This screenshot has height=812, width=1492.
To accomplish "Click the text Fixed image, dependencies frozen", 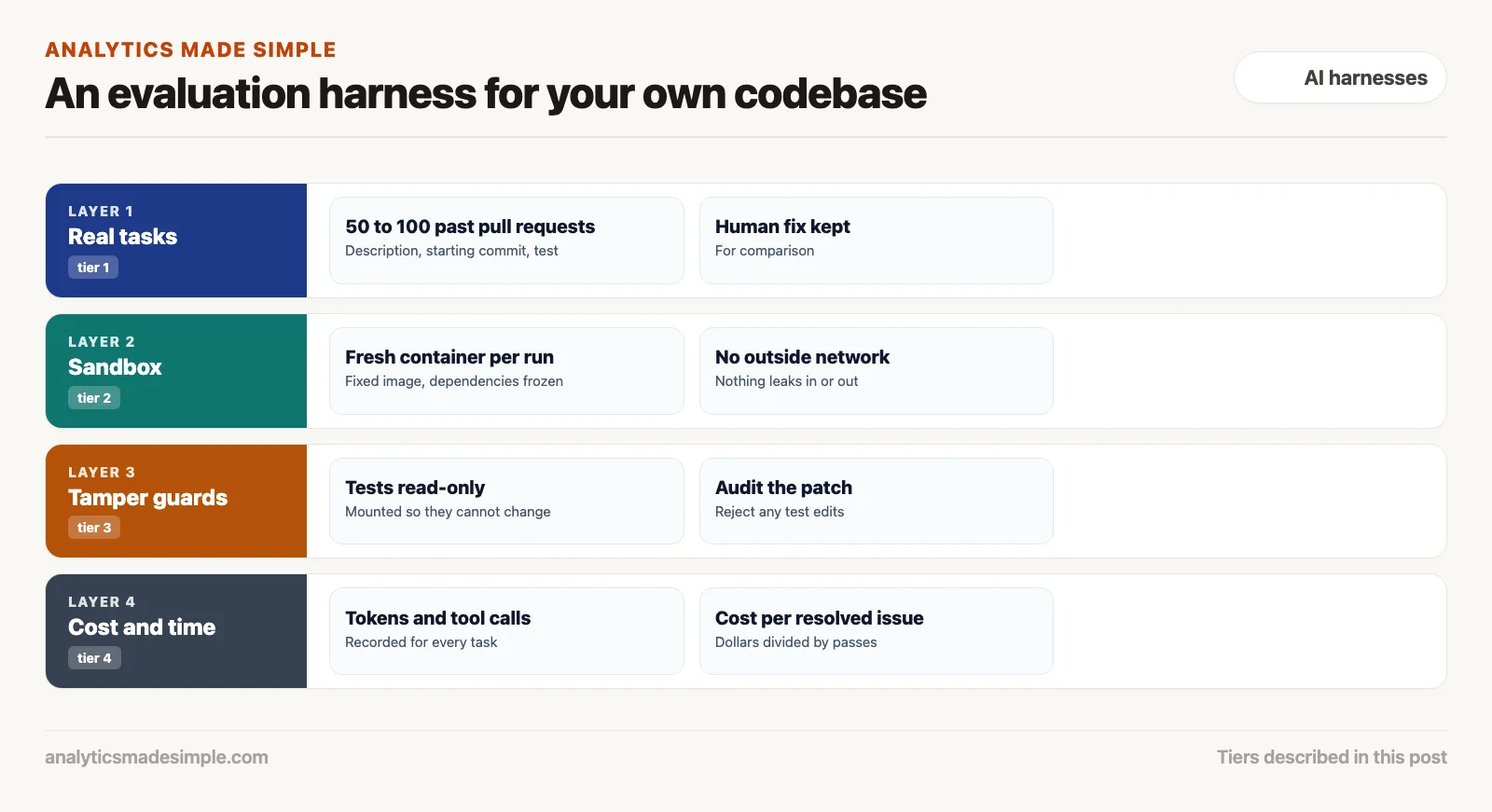I will 454,381.
